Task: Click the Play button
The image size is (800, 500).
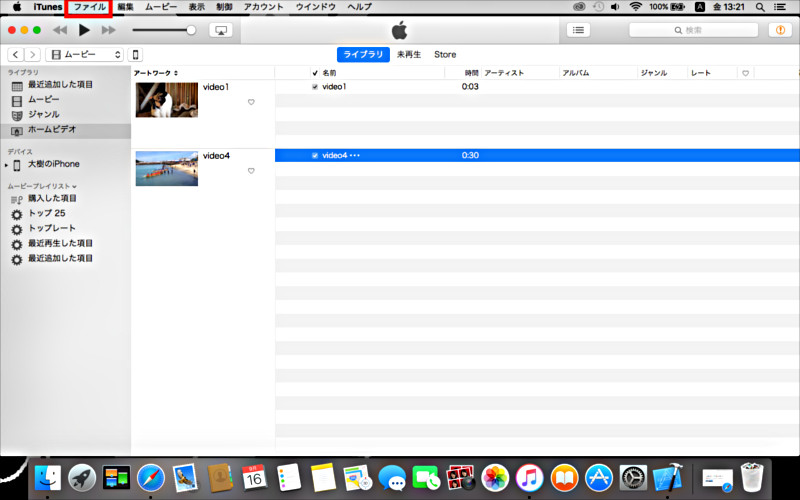Action: [x=84, y=30]
